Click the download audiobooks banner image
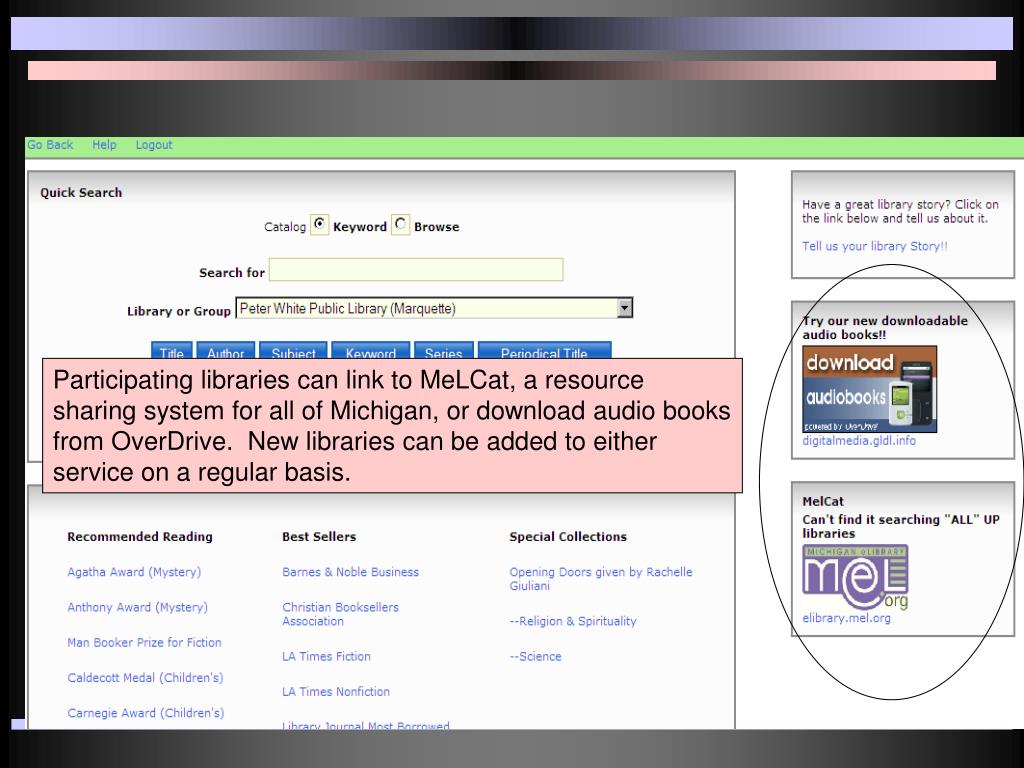Viewport: 1024px width, 768px height. (x=869, y=389)
